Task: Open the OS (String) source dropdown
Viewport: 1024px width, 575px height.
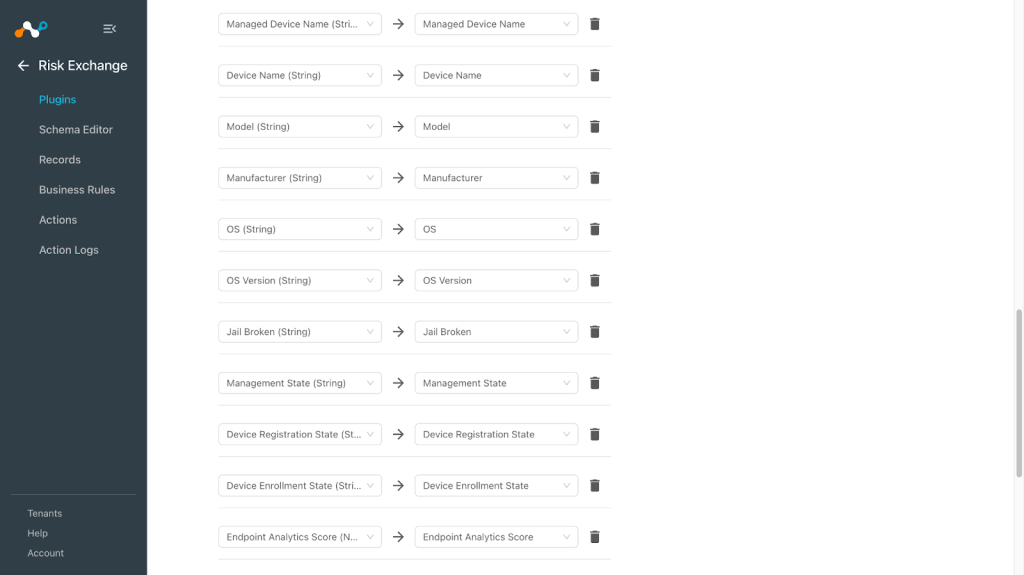Action: coord(300,229)
